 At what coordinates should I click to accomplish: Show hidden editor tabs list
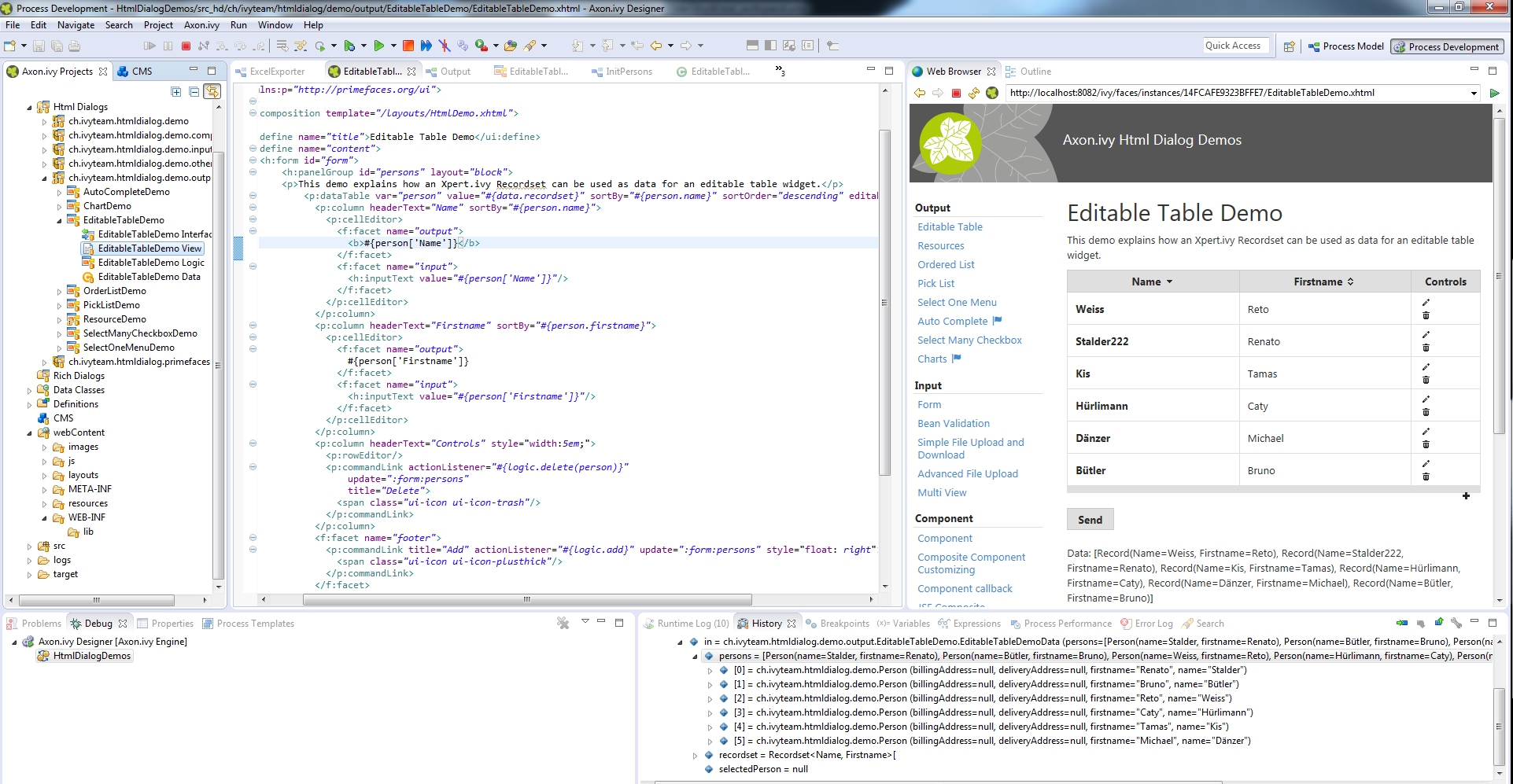(780, 71)
